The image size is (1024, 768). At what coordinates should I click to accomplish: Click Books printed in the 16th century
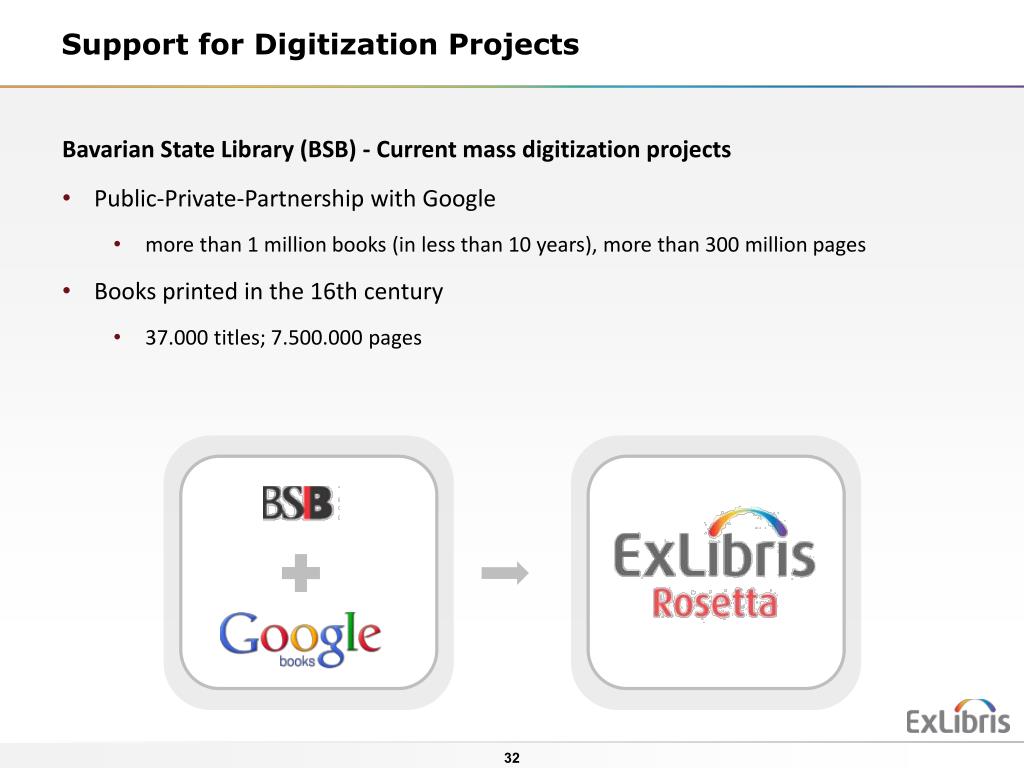click(268, 291)
